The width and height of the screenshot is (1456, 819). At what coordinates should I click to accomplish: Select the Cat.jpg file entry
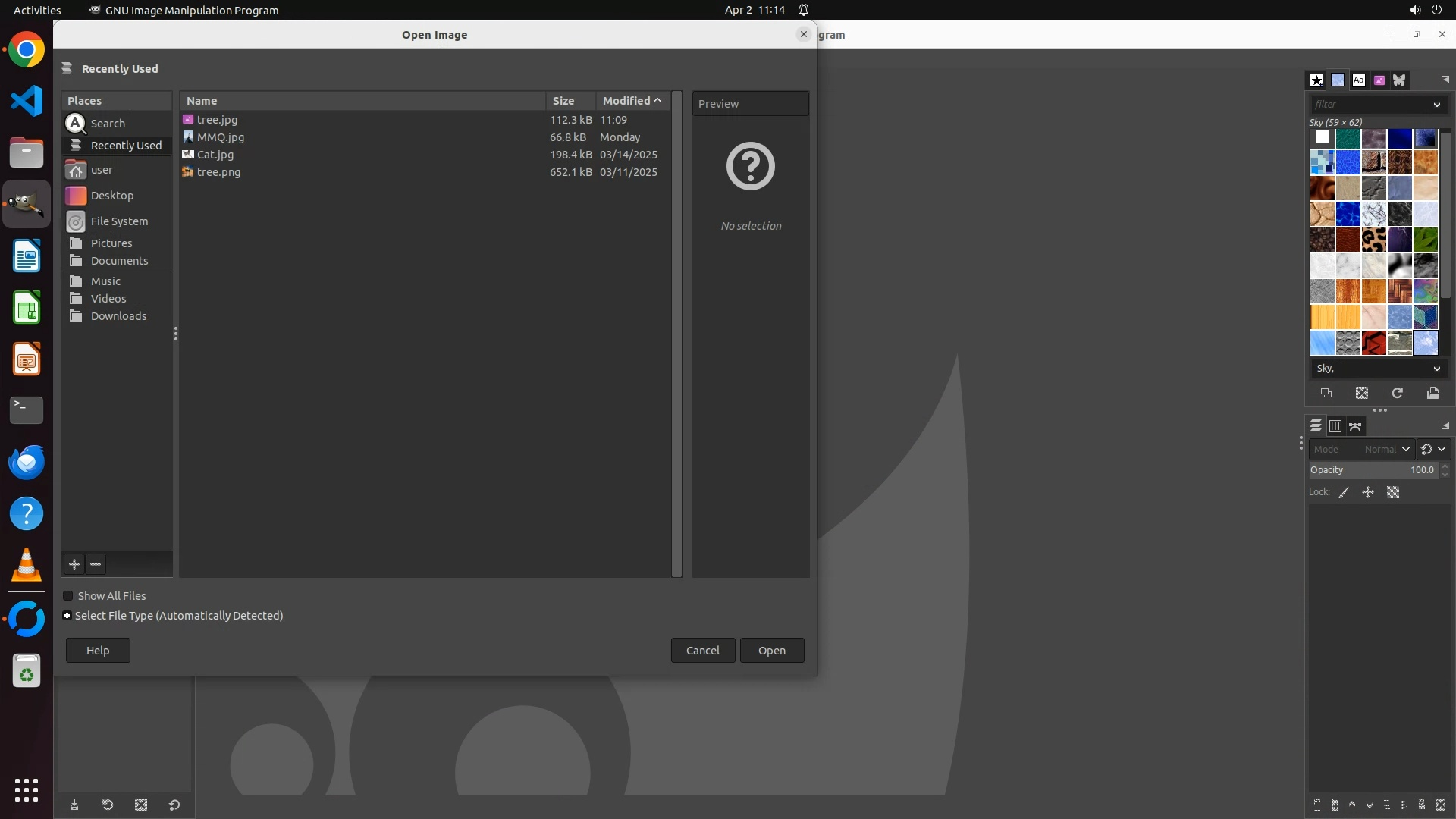(215, 155)
